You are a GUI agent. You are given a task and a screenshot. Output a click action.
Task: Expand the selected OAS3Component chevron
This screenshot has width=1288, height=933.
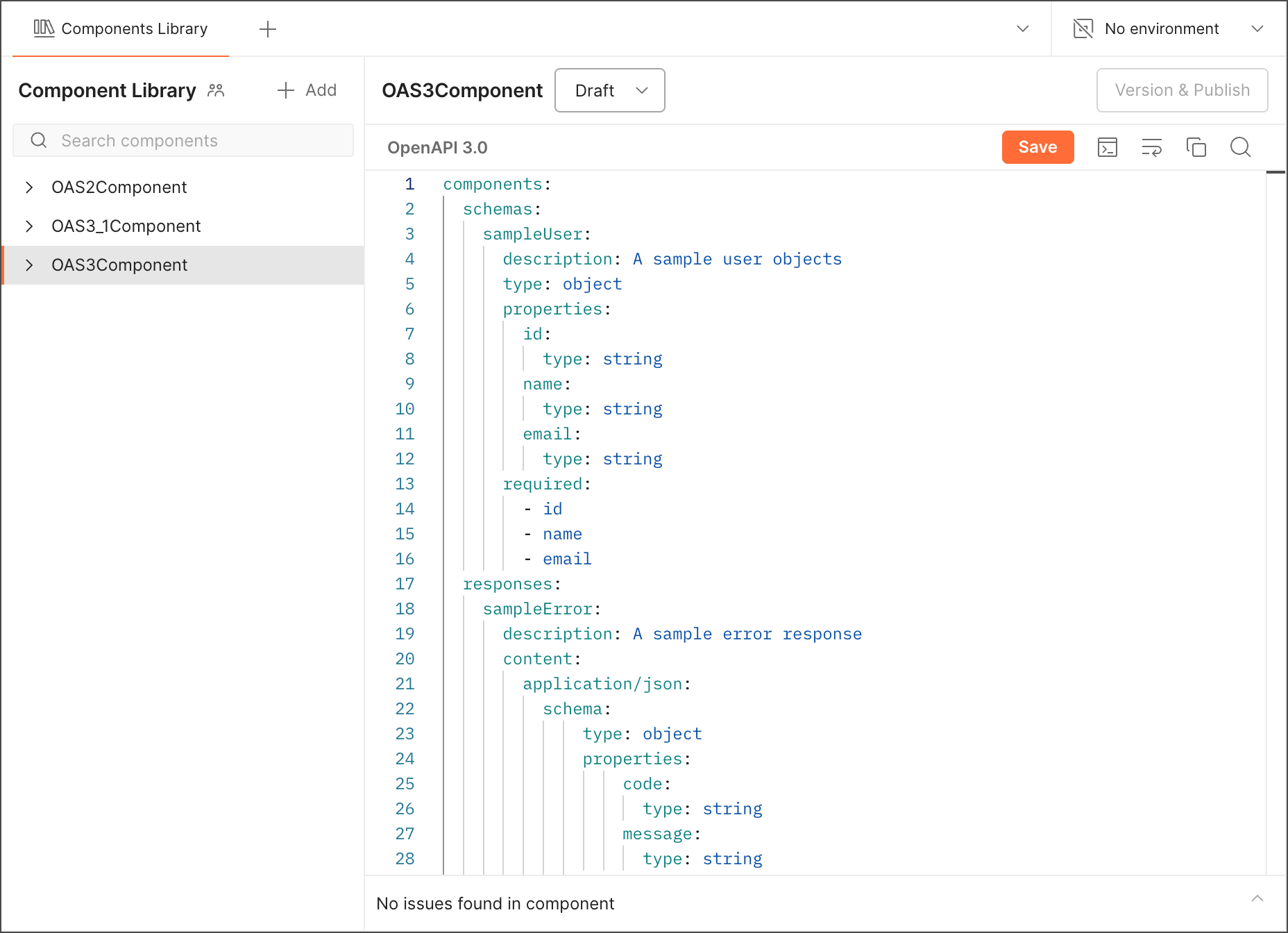pyautogui.click(x=29, y=265)
